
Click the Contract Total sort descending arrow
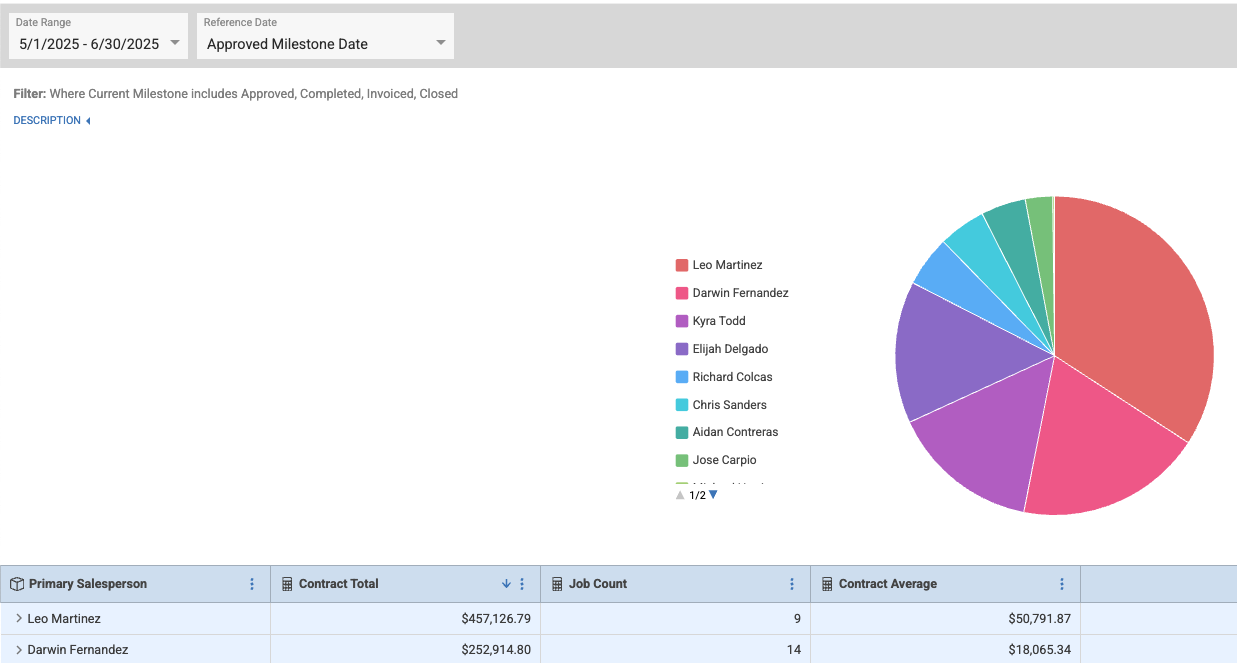click(x=506, y=584)
